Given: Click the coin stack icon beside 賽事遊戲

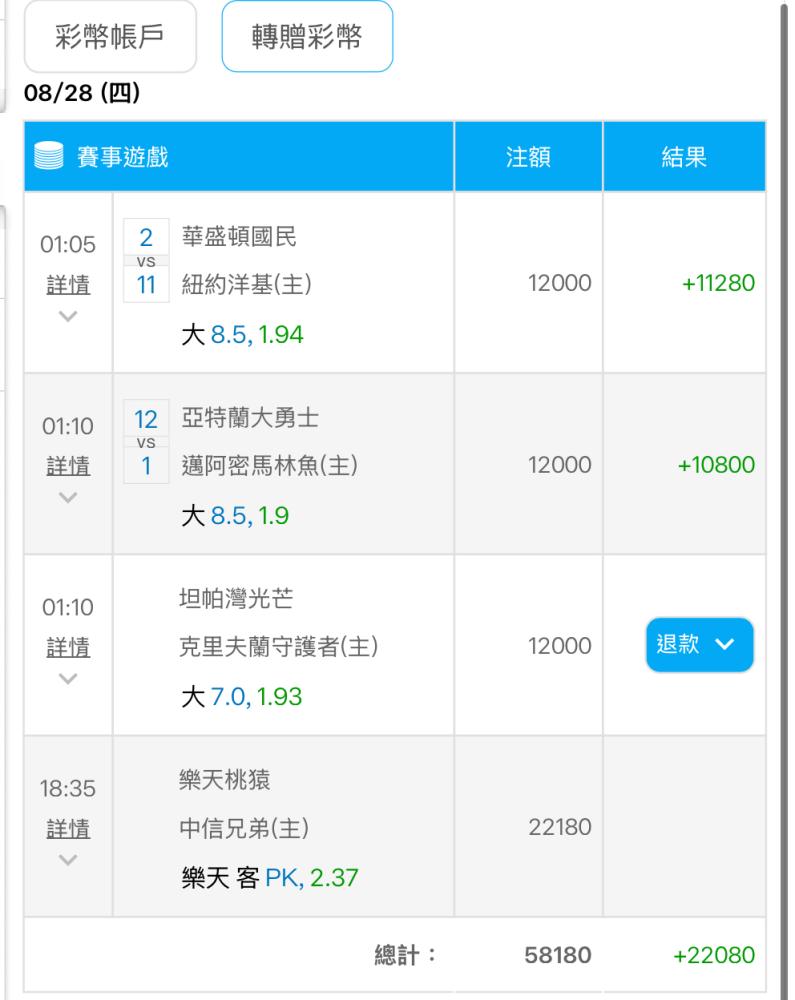Looking at the screenshot, I should tap(48, 156).
